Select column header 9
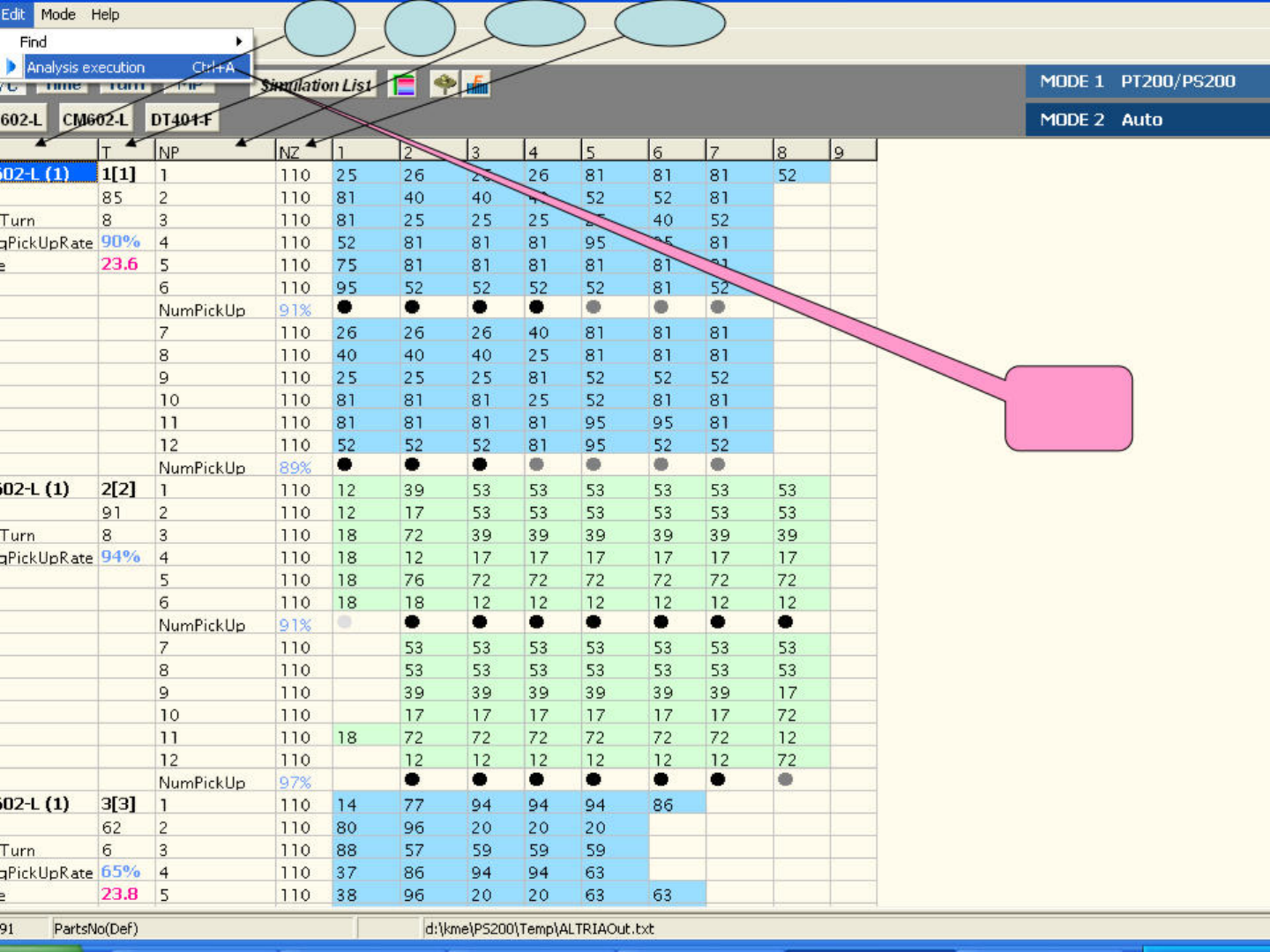 (x=853, y=151)
